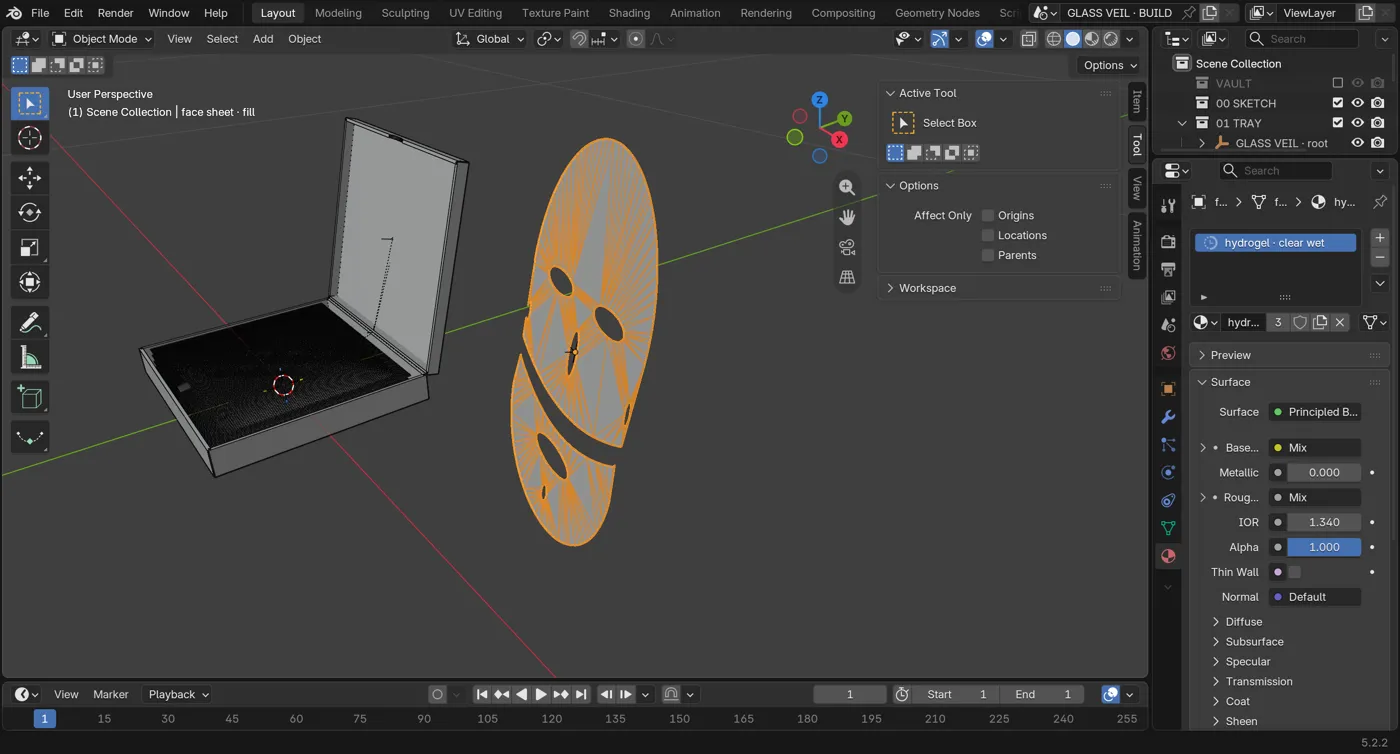Switch viewport to wireframe shading

[x=1054, y=39]
